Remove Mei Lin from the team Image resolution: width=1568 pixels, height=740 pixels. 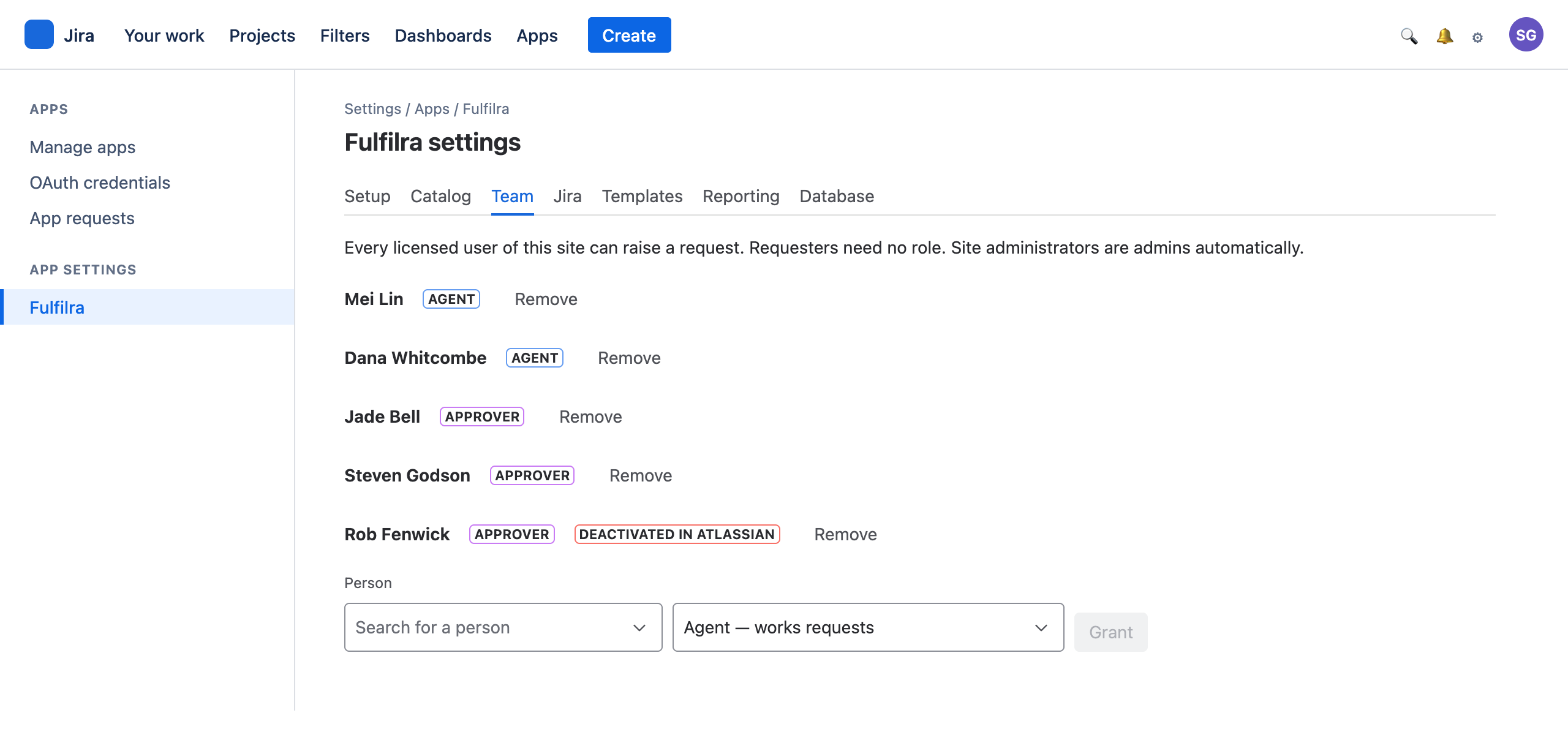pyautogui.click(x=546, y=299)
